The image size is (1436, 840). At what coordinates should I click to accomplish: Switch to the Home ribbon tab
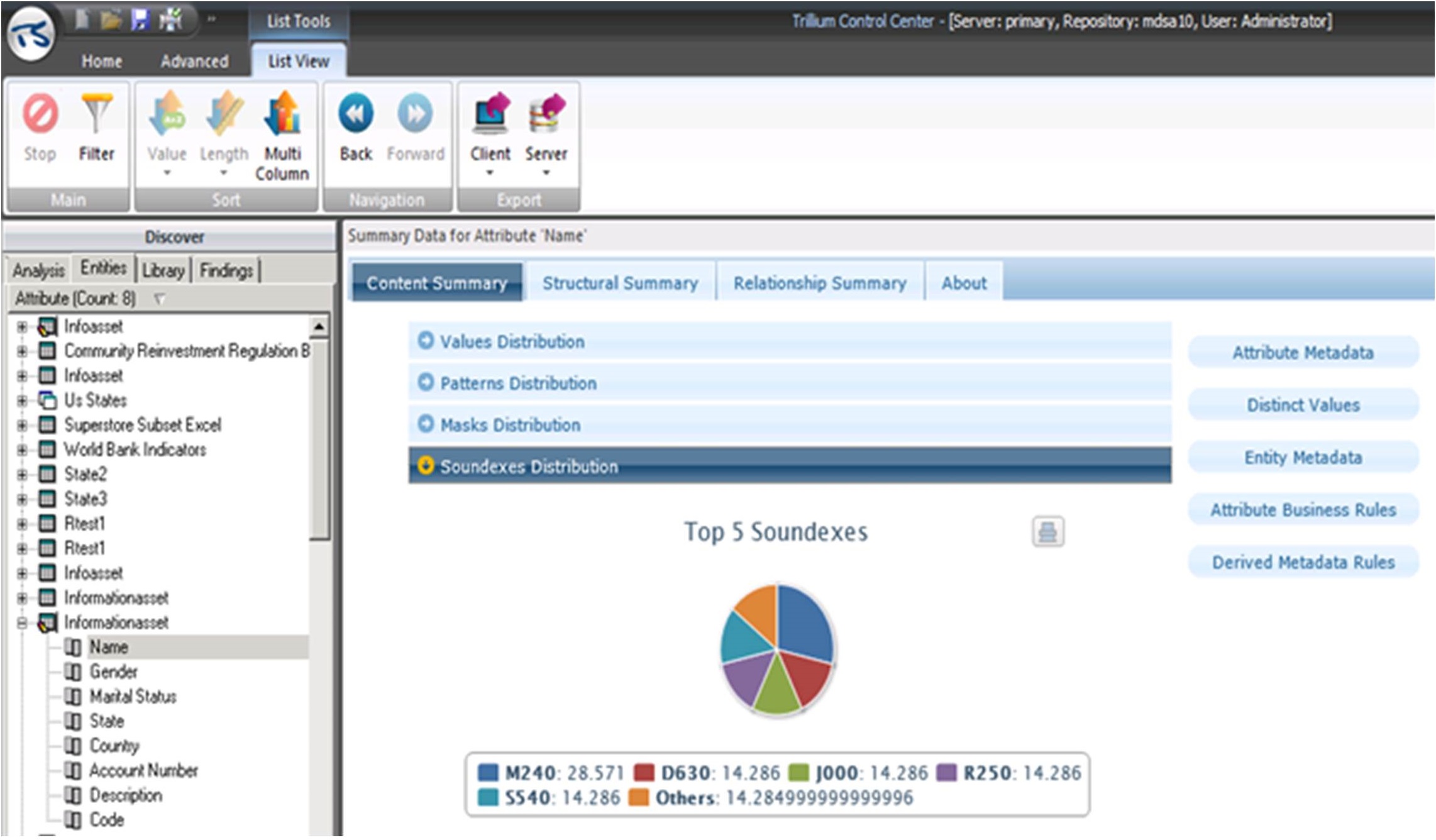(101, 61)
